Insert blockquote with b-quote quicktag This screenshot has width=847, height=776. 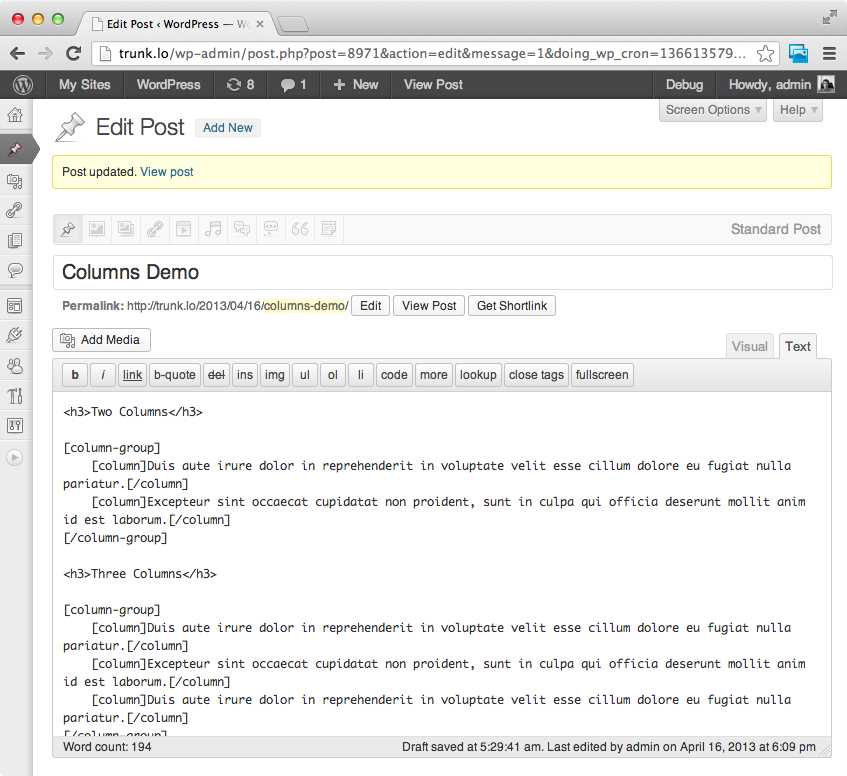pos(175,375)
